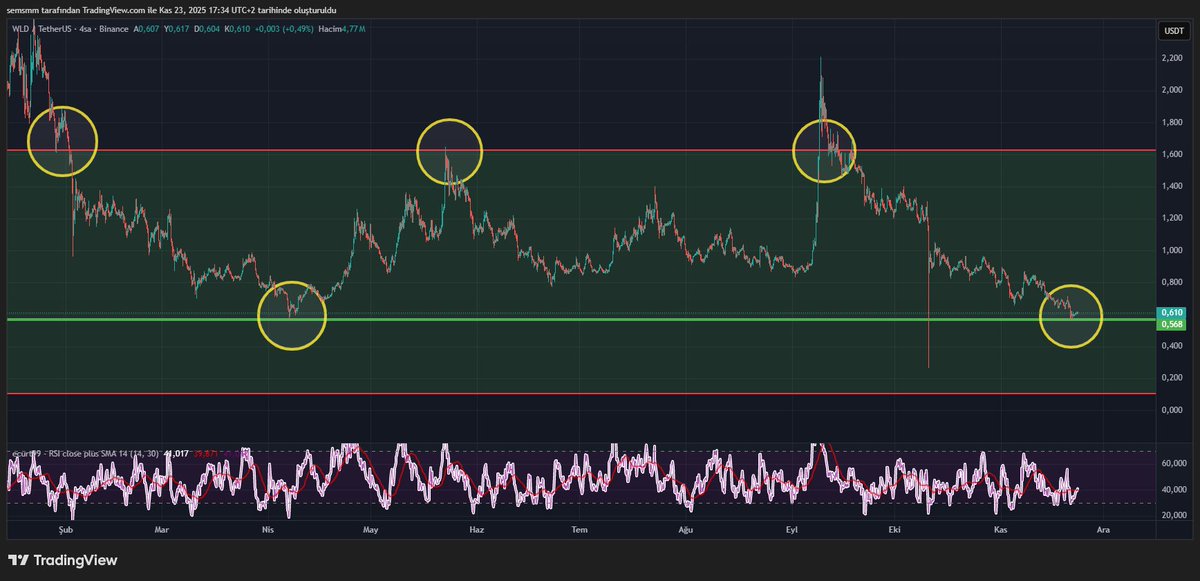Click the May month label on time axis
Screen dimensions: 1200x581
(371, 528)
